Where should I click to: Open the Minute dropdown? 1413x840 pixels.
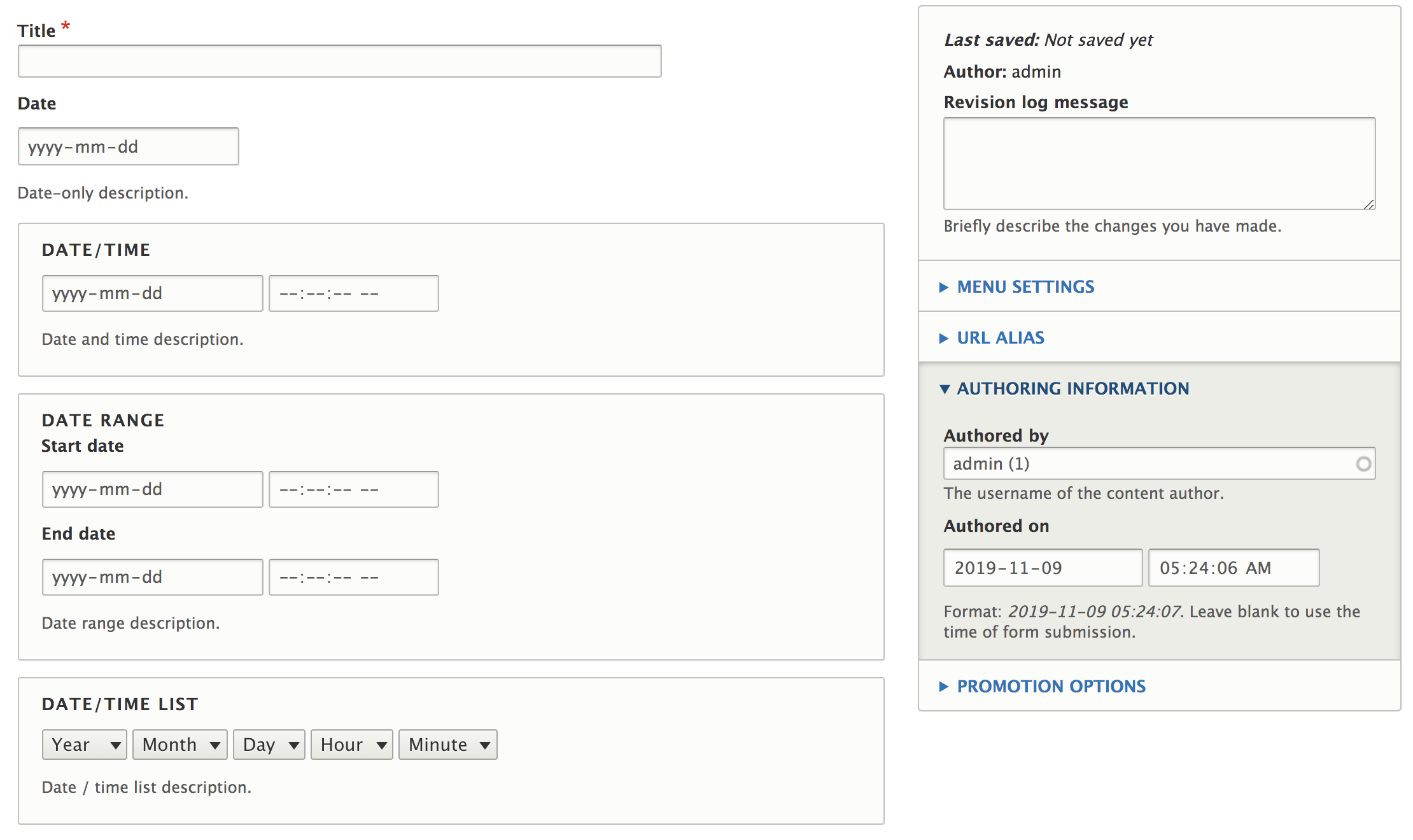coord(447,744)
